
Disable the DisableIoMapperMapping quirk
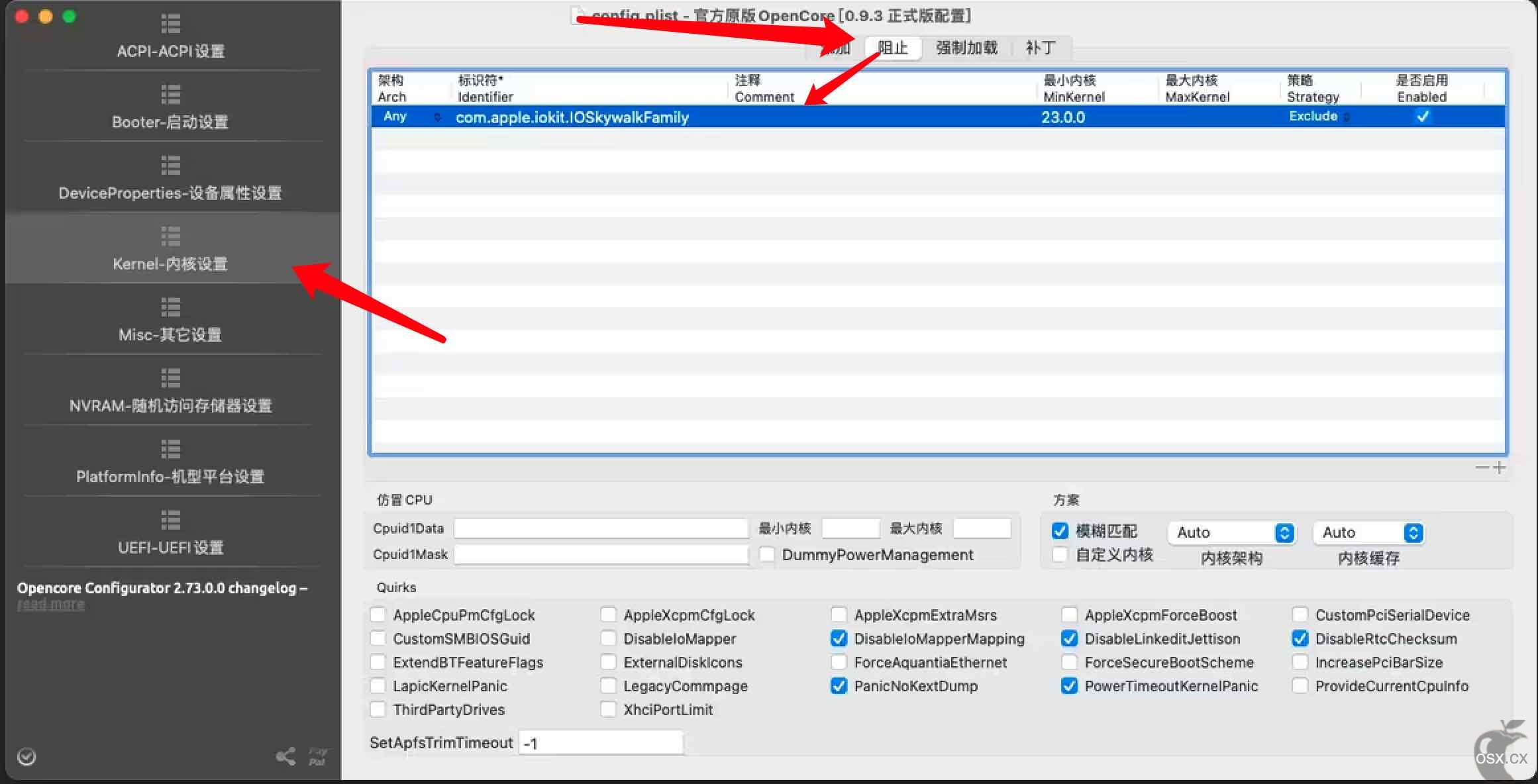pyautogui.click(x=839, y=638)
